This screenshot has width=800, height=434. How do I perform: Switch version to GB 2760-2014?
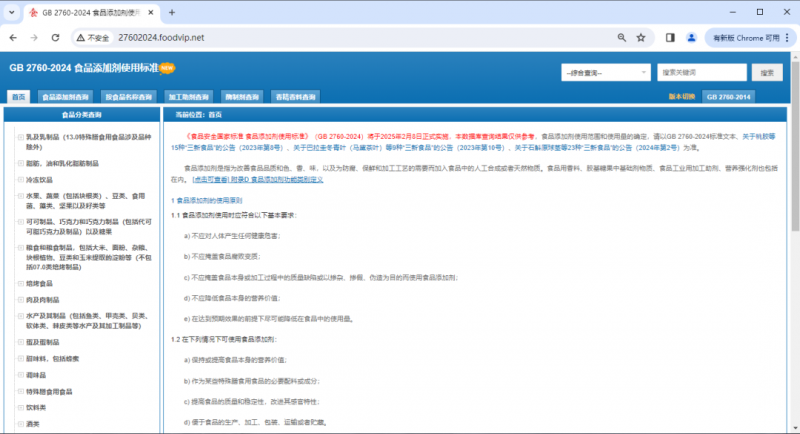pos(729,97)
